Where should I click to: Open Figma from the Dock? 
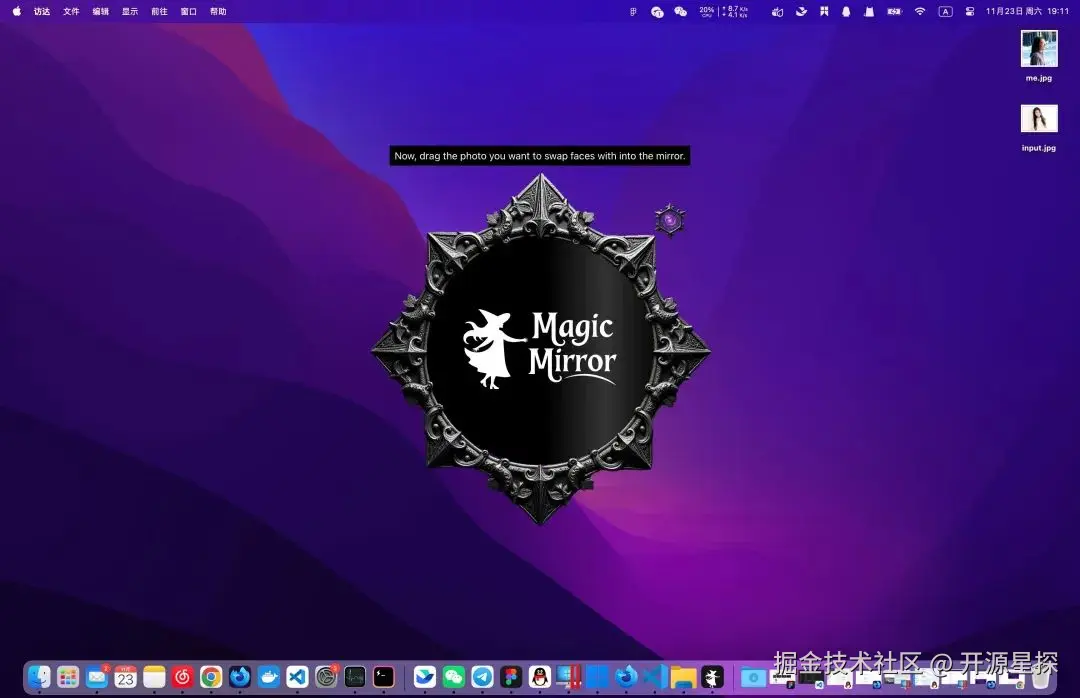click(x=511, y=677)
